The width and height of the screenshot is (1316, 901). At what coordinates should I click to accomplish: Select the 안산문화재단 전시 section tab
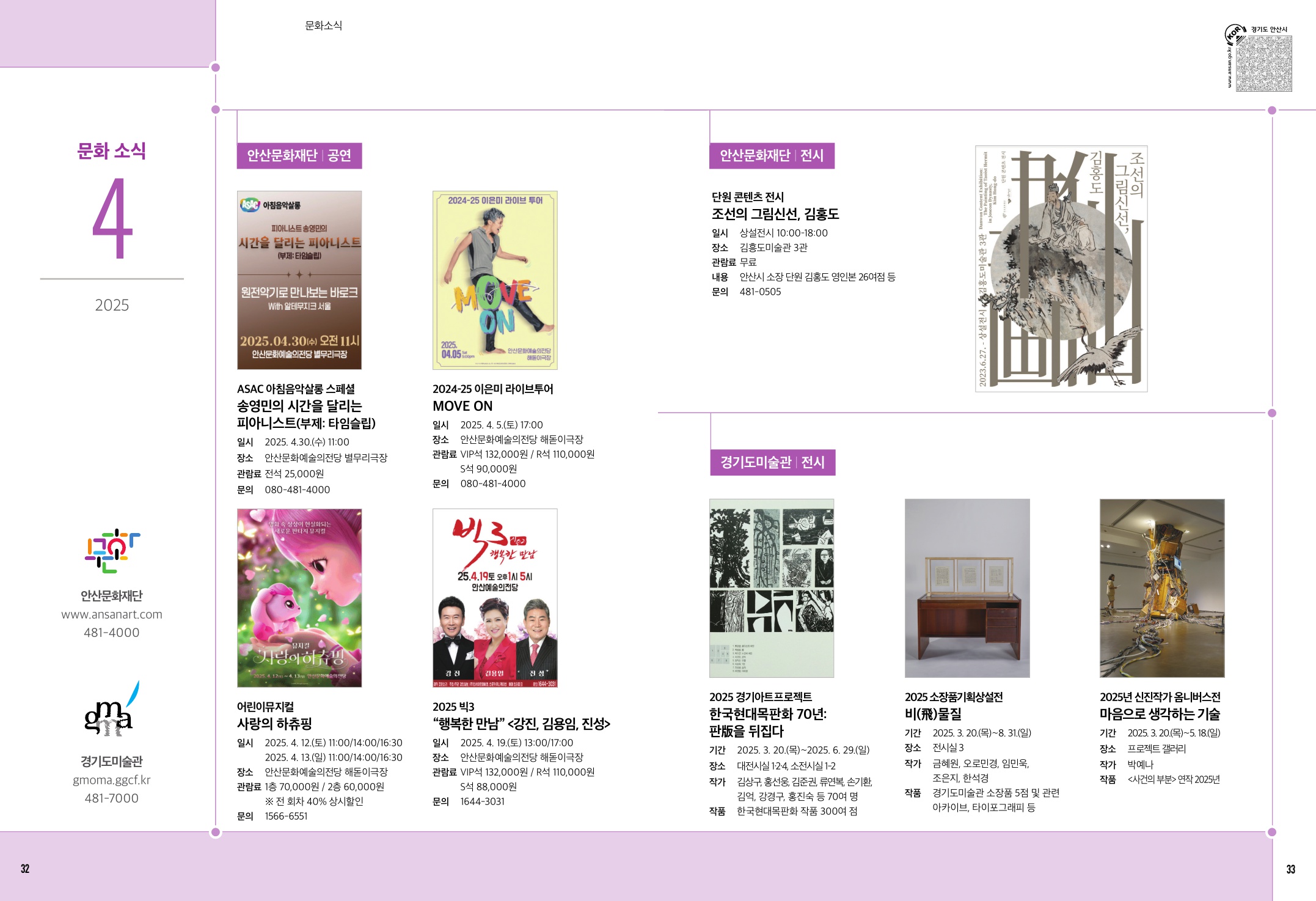[772, 156]
